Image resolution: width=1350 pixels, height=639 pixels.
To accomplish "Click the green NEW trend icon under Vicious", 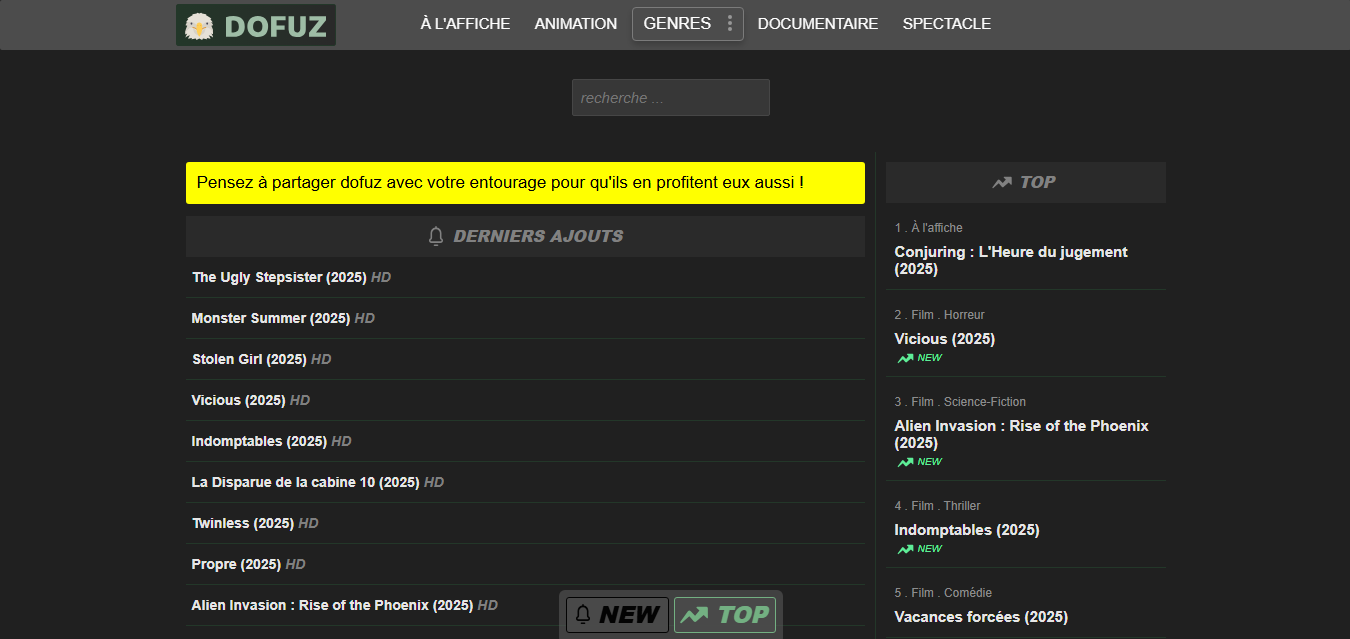I will (x=905, y=358).
